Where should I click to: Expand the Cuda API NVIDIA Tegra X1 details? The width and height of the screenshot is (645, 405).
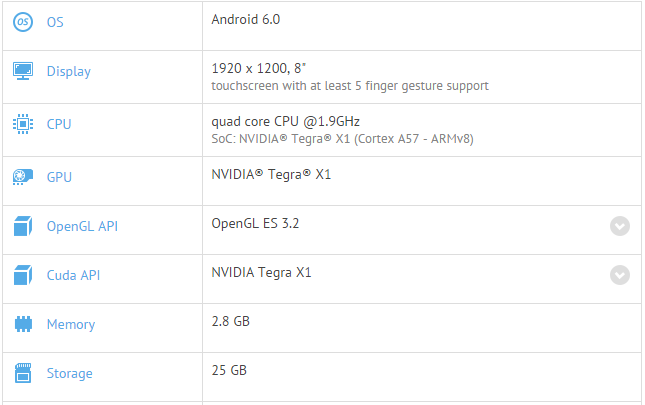(x=620, y=275)
